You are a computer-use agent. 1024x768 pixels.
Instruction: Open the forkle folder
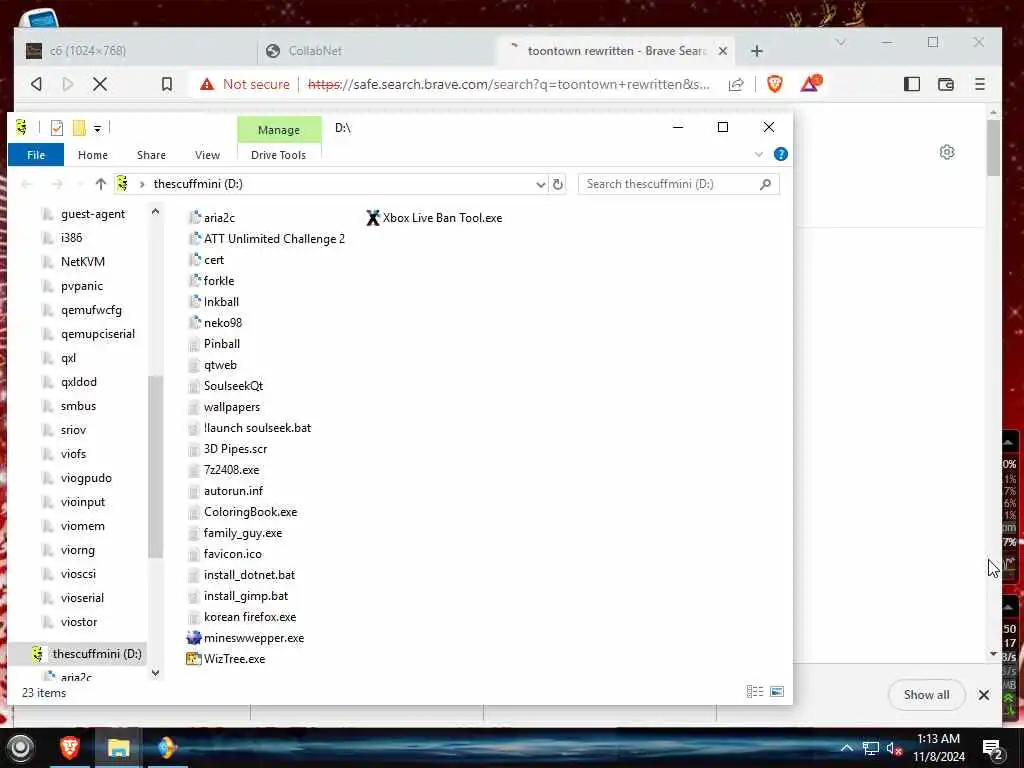point(210,281)
